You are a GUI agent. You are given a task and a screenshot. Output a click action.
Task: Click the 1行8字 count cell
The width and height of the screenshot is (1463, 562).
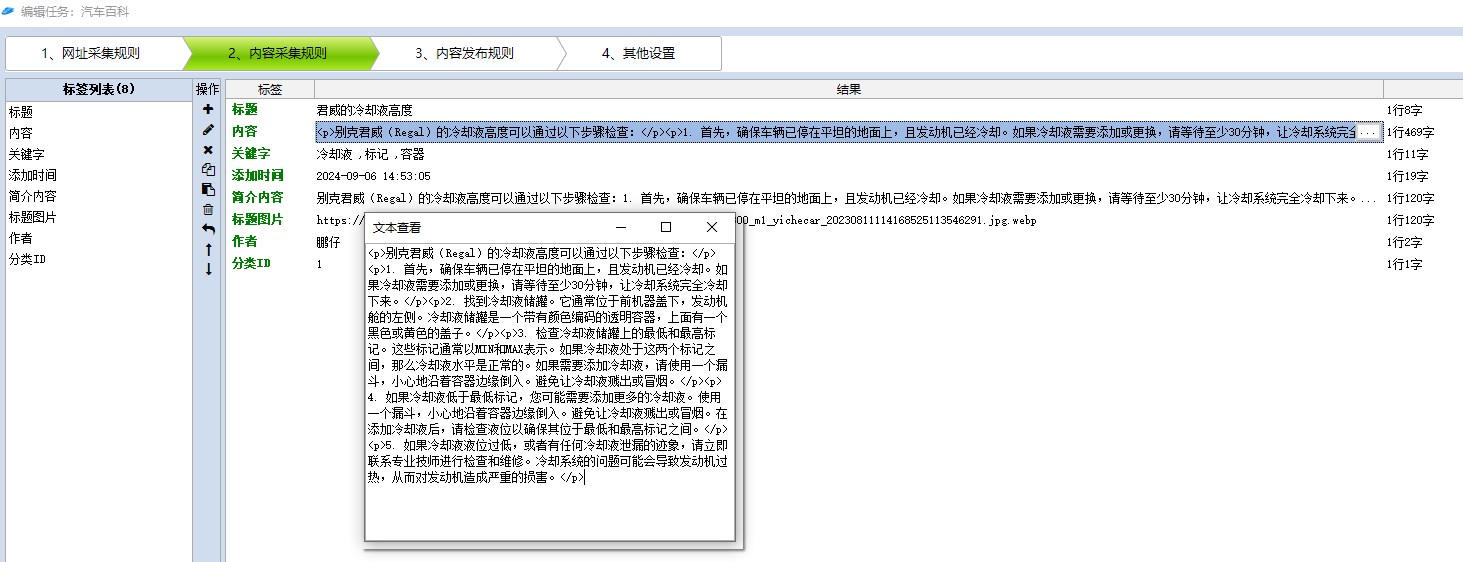(x=1404, y=110)
